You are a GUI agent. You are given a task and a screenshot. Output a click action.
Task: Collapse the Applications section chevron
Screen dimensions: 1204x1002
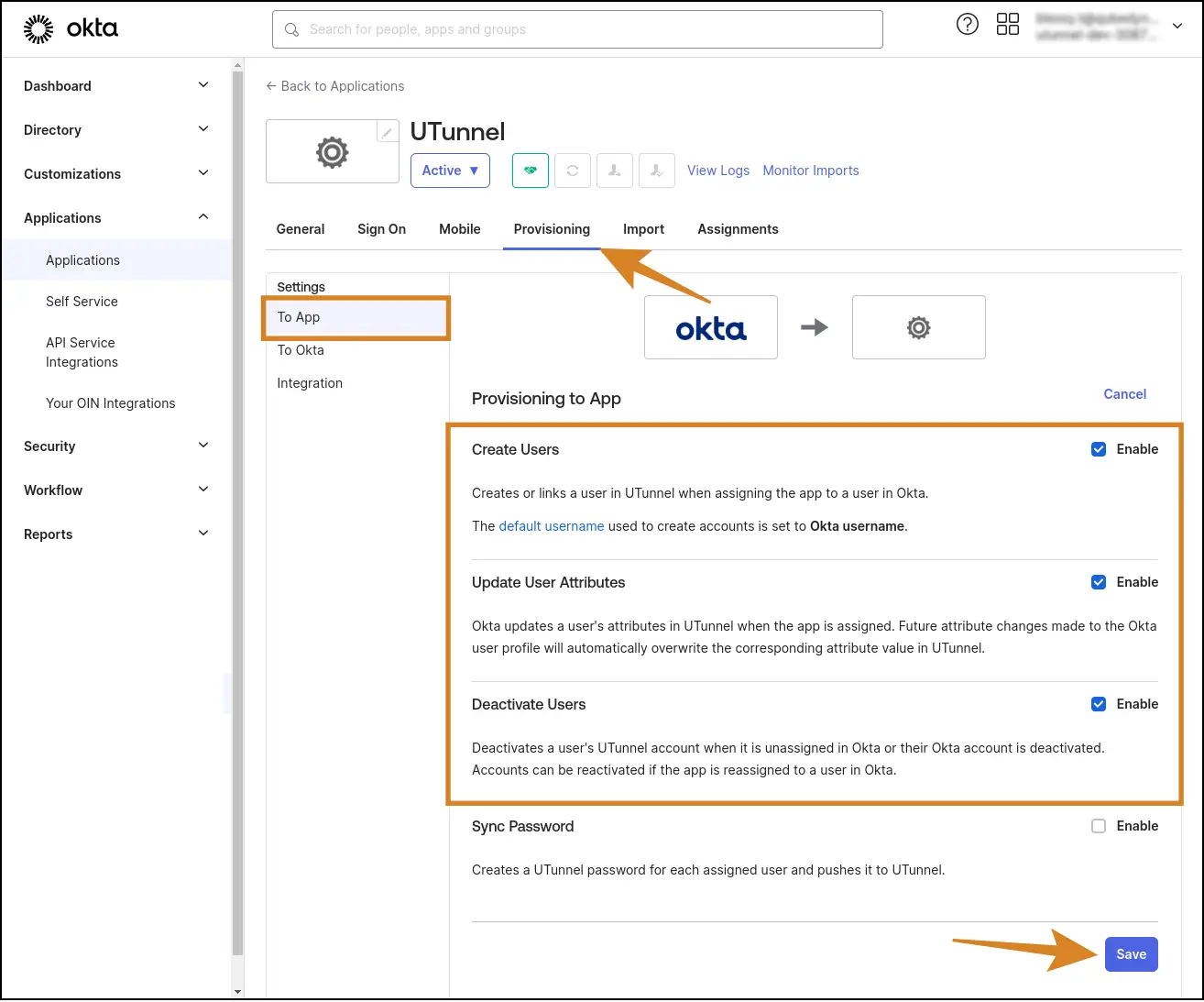pos(202,217)
